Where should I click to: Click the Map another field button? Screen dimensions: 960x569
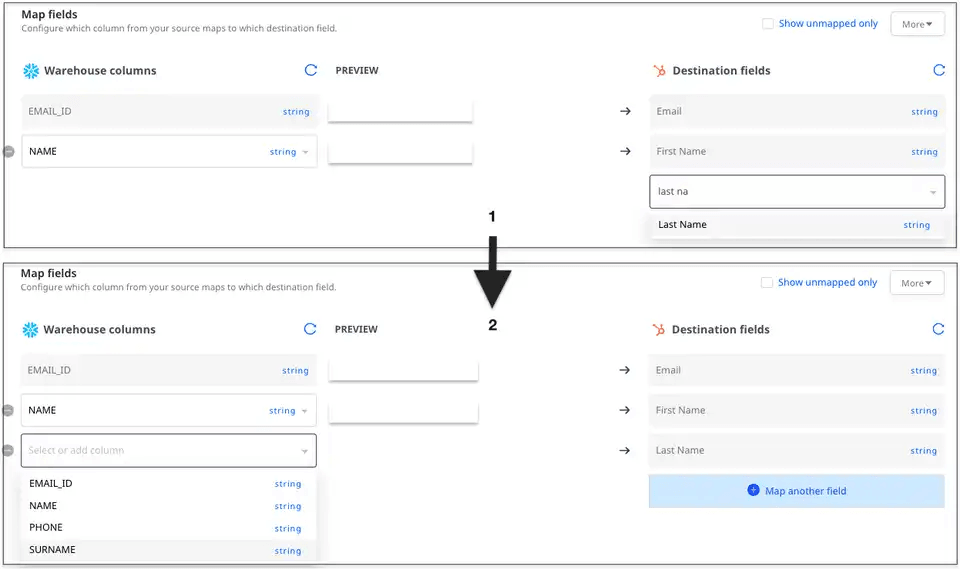click(796, 491)
